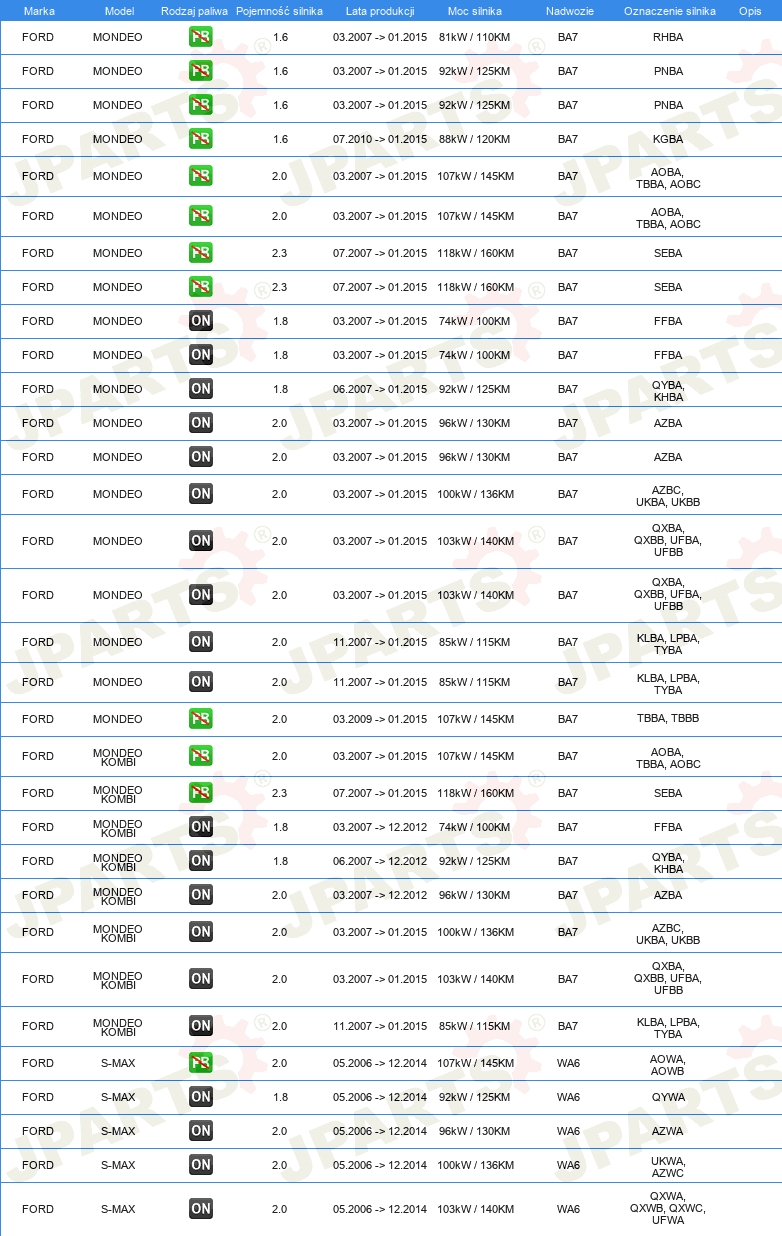This screenshot has width=782, height=1236.
Task: Click ON diesel icon in MONDEO 92kW / 125KM QYBA row
Action: pyautogui.click(x=201, y=389)
